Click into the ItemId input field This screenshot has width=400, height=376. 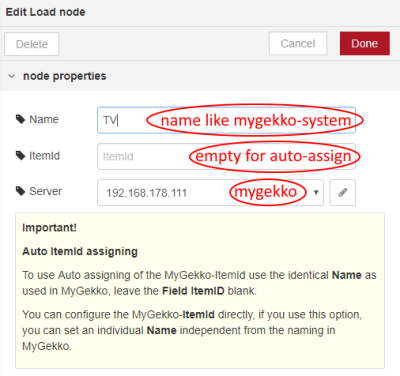click(x=226, y=156)
